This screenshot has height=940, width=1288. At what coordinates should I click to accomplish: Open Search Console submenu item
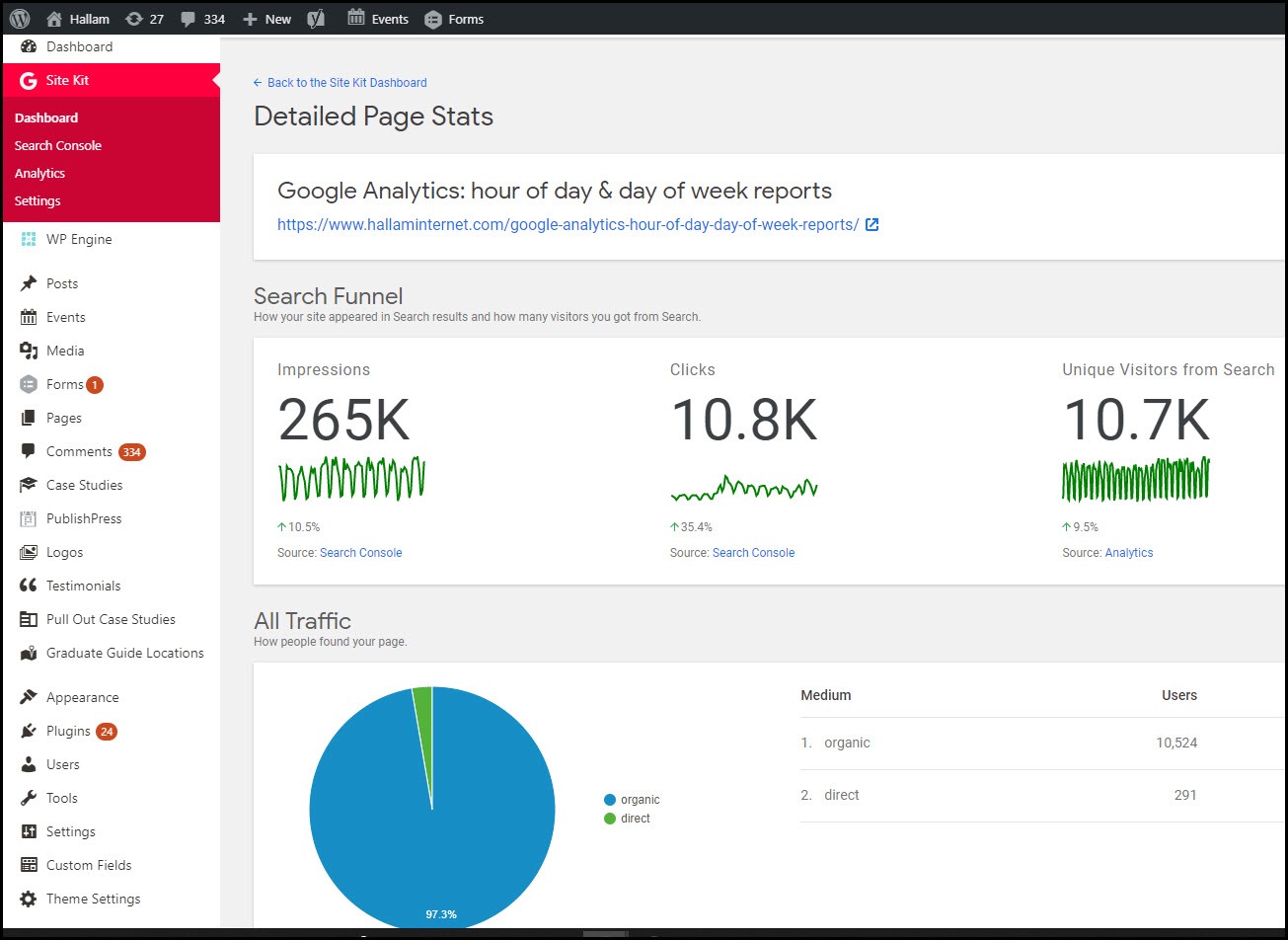pyautogui.click(x=58, y=145)
